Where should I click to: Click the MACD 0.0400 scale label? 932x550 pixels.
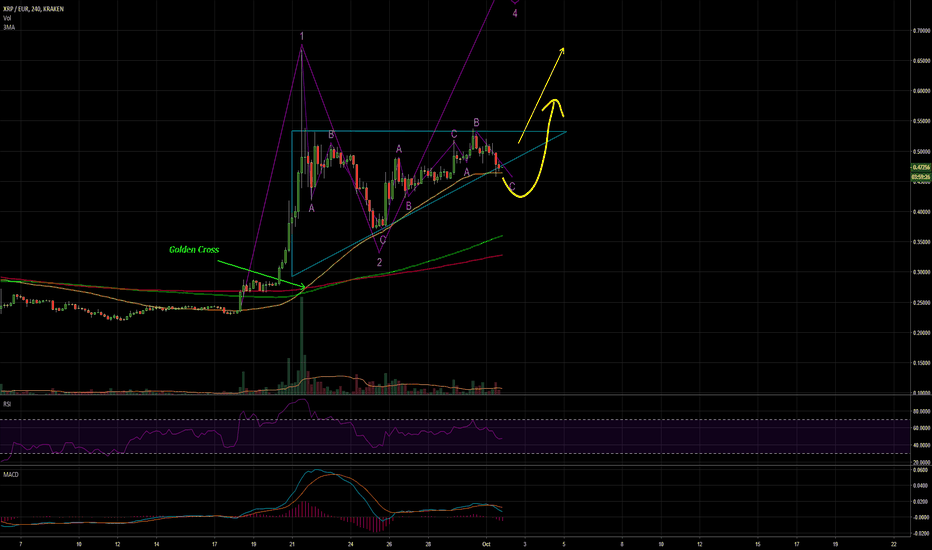[x=922, y=486]
